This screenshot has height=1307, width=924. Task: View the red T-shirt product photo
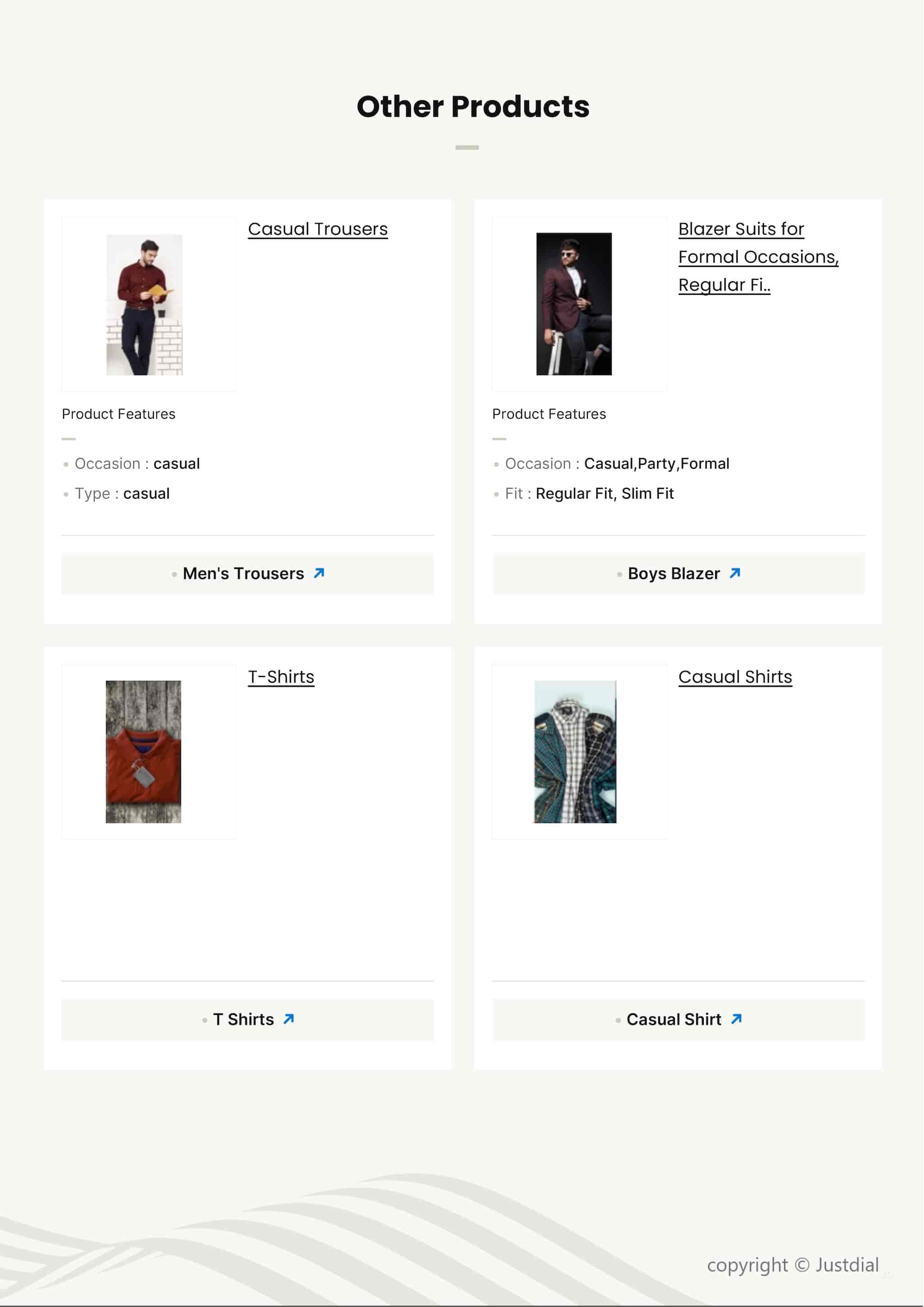pyautogui.click(x=143, y=752)
